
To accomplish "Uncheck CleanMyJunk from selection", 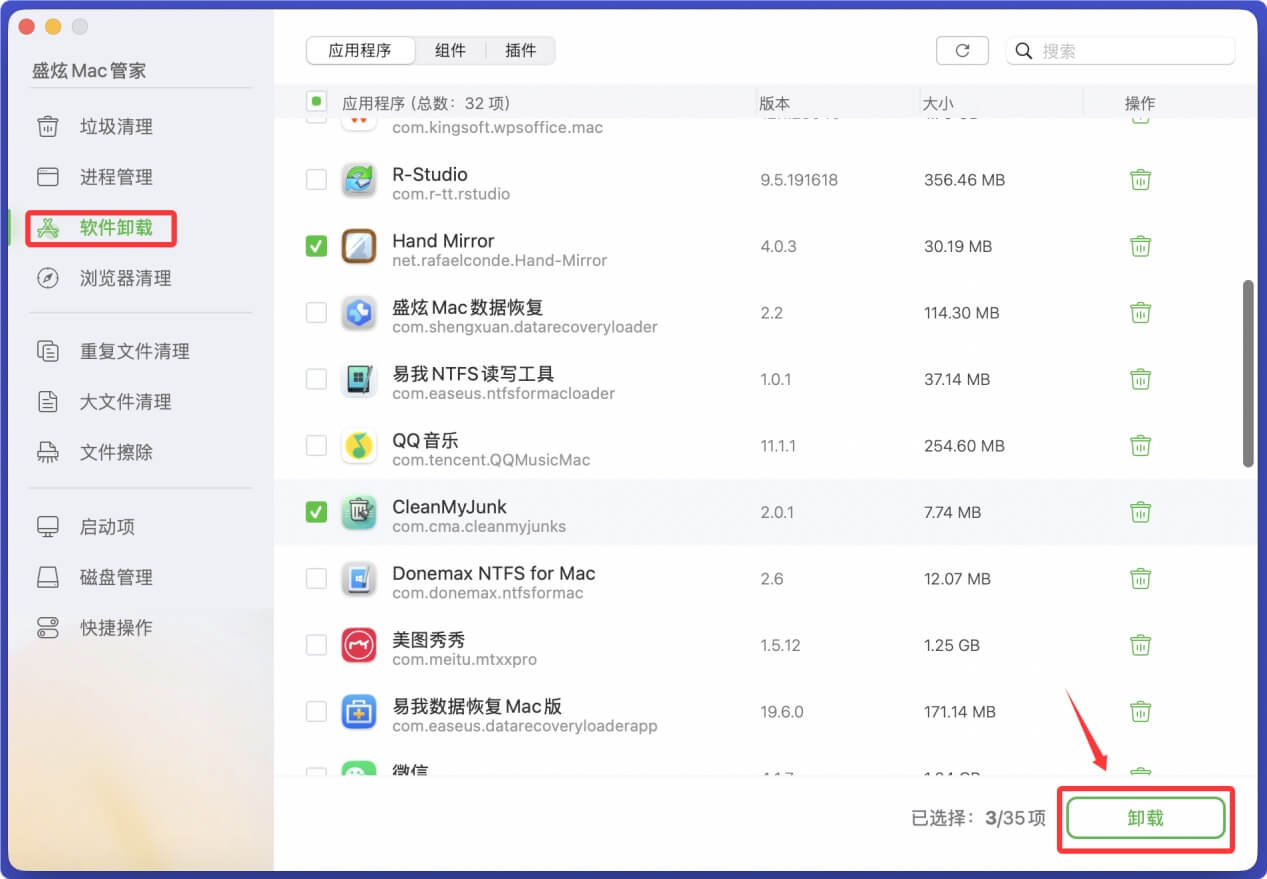I will tap(316, 511).
